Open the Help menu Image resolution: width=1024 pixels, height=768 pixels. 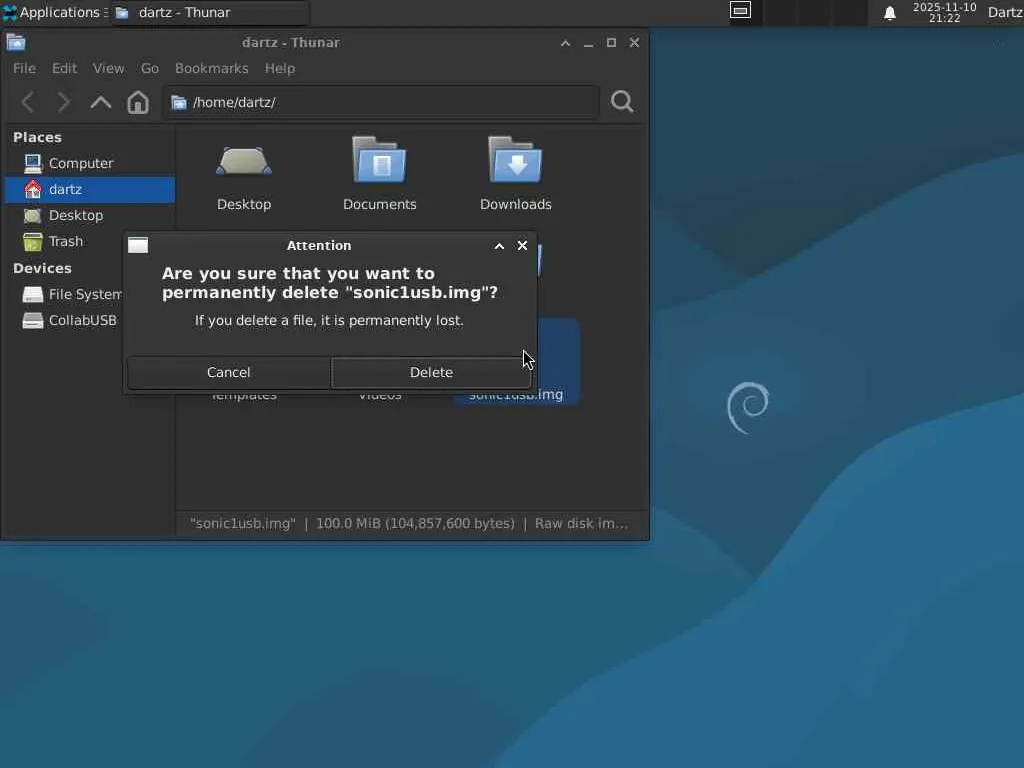point(280,68)
